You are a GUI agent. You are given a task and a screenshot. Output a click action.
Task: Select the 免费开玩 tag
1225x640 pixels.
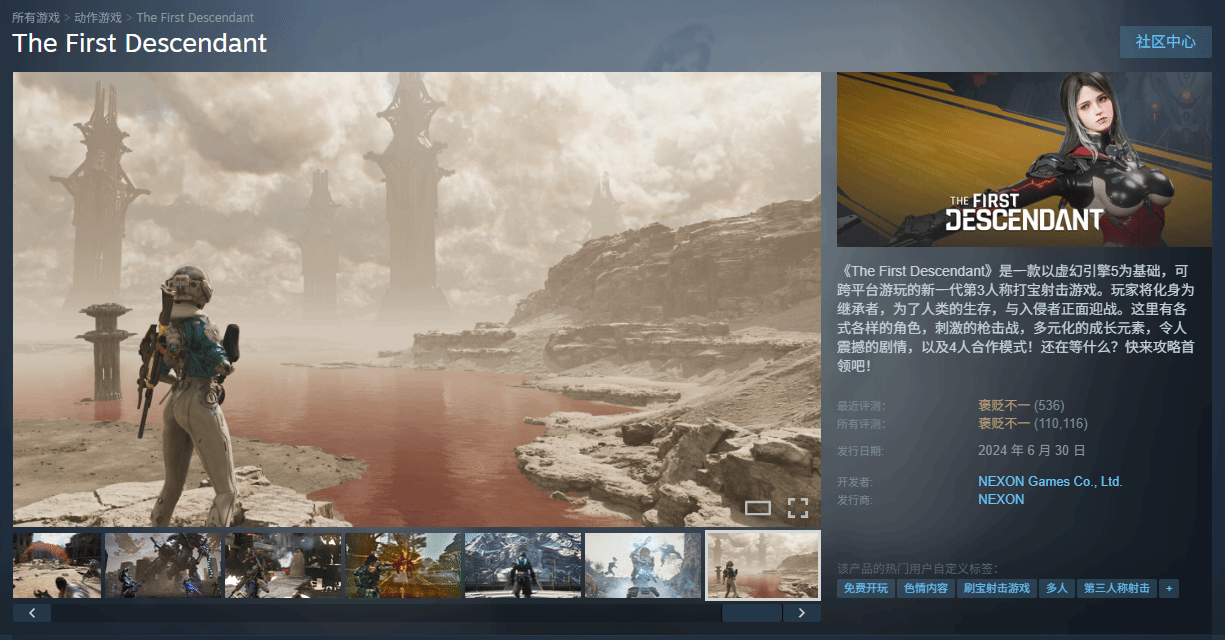(x=865, y=588)
